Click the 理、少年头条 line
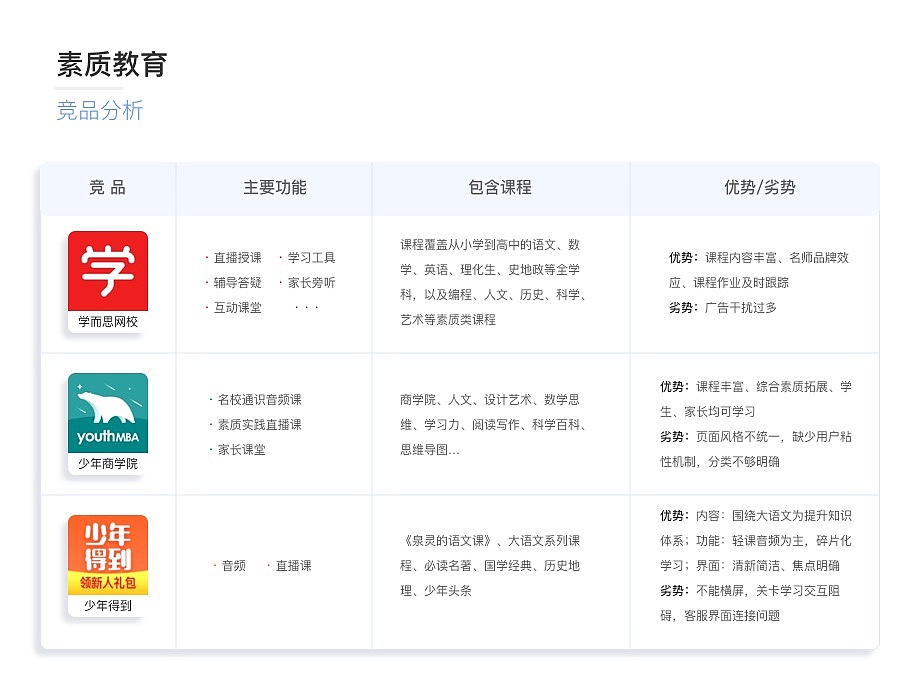This screenshot has width=920, height=690. click(x=436, y=591)
